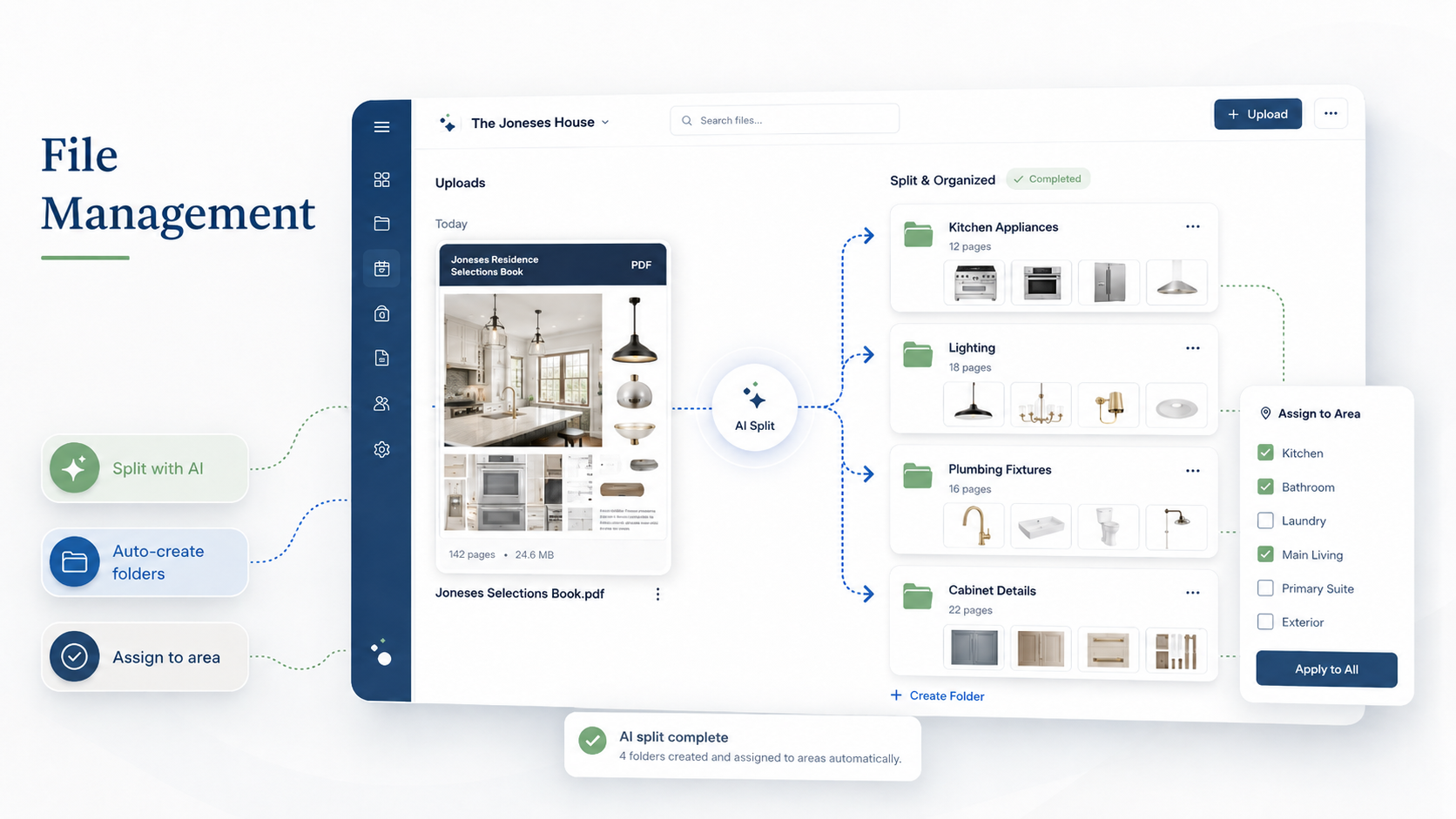Open Cabinet Details folder options menu
The image size is (1456, 819).
click(x=1192, y=592)
